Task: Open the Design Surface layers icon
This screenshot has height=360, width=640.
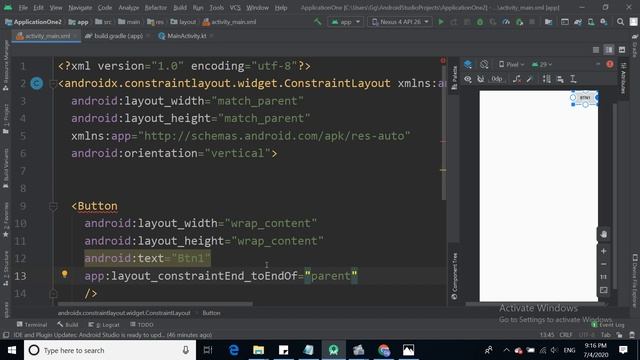Action: tap(468, 64)
